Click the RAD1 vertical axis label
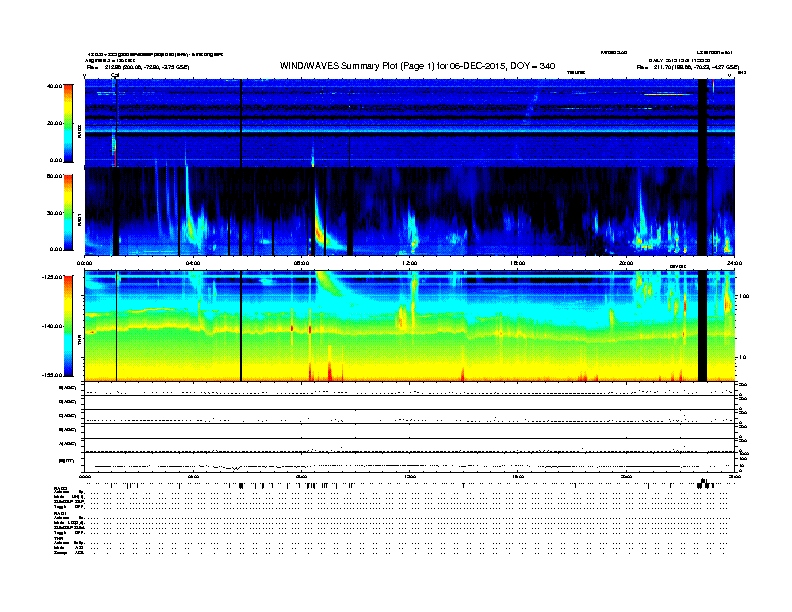Viewport: 792px width, 612px height. (79, 219)
